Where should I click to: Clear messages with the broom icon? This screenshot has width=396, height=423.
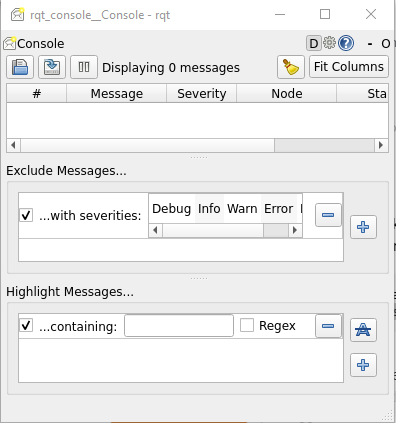[x=291, y=67]
